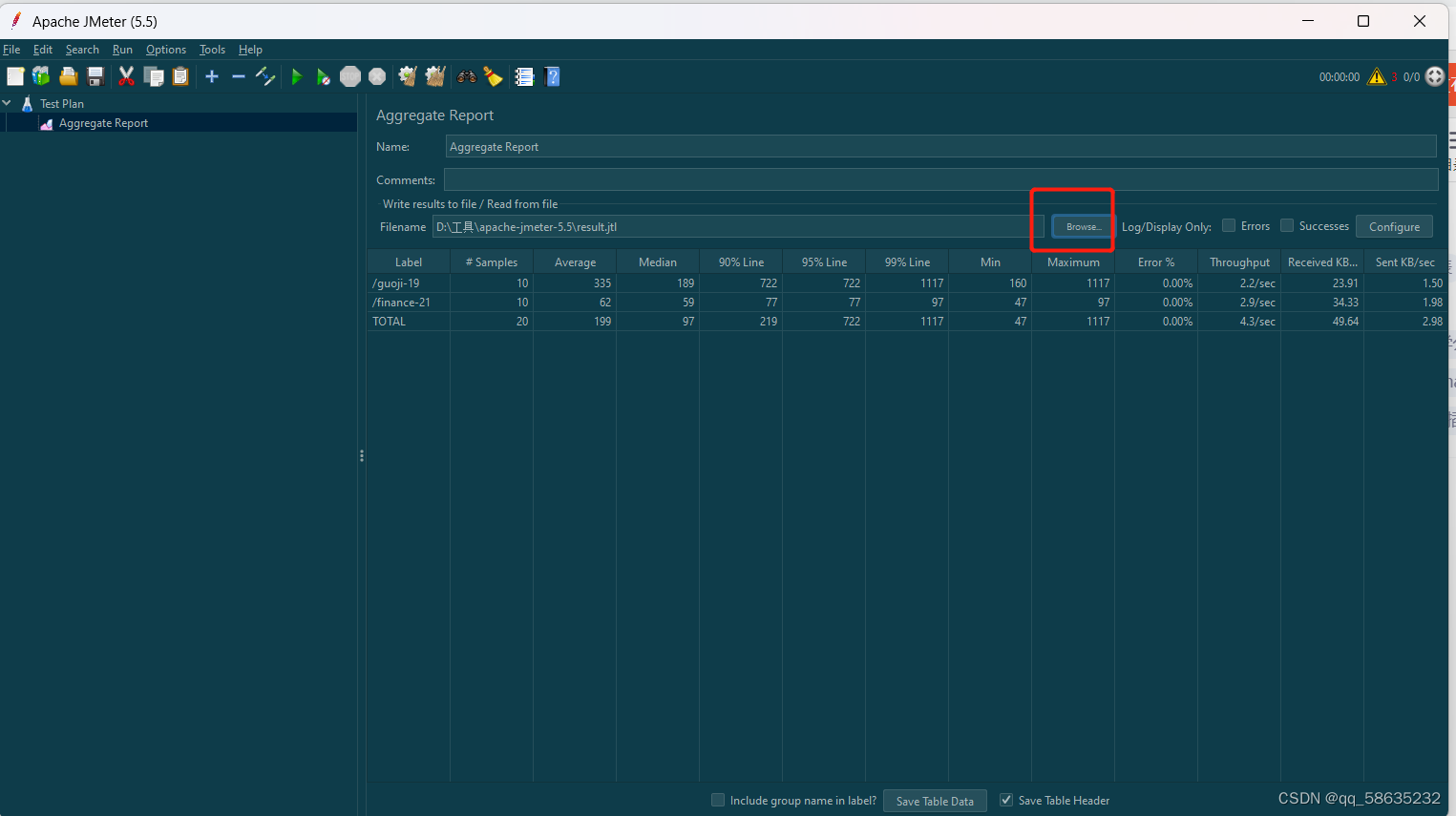Click Save Table Data button

(935, 801)
